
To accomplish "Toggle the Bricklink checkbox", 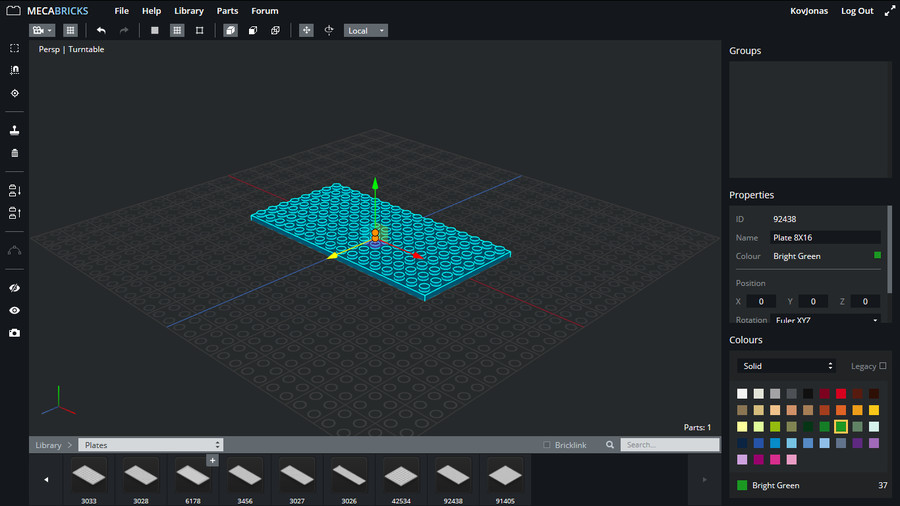I will [x=546, y=445].
